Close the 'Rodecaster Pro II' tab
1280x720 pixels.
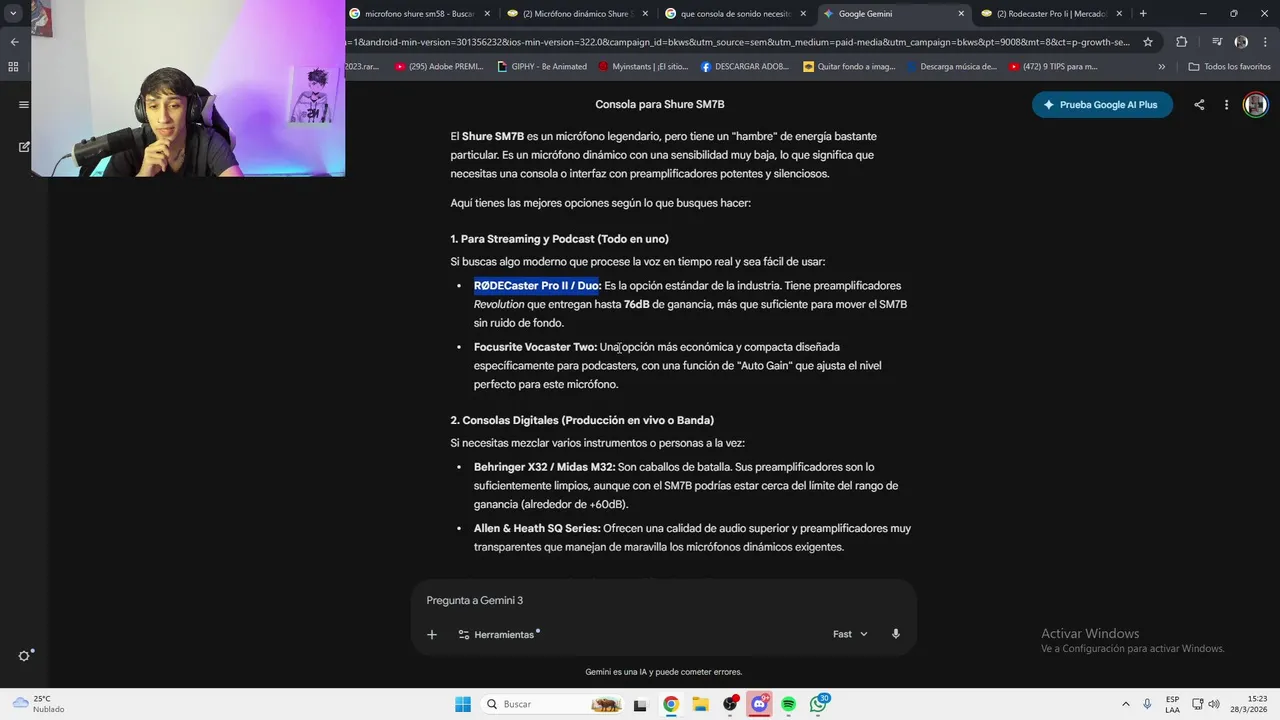(x=1119, y=14)
